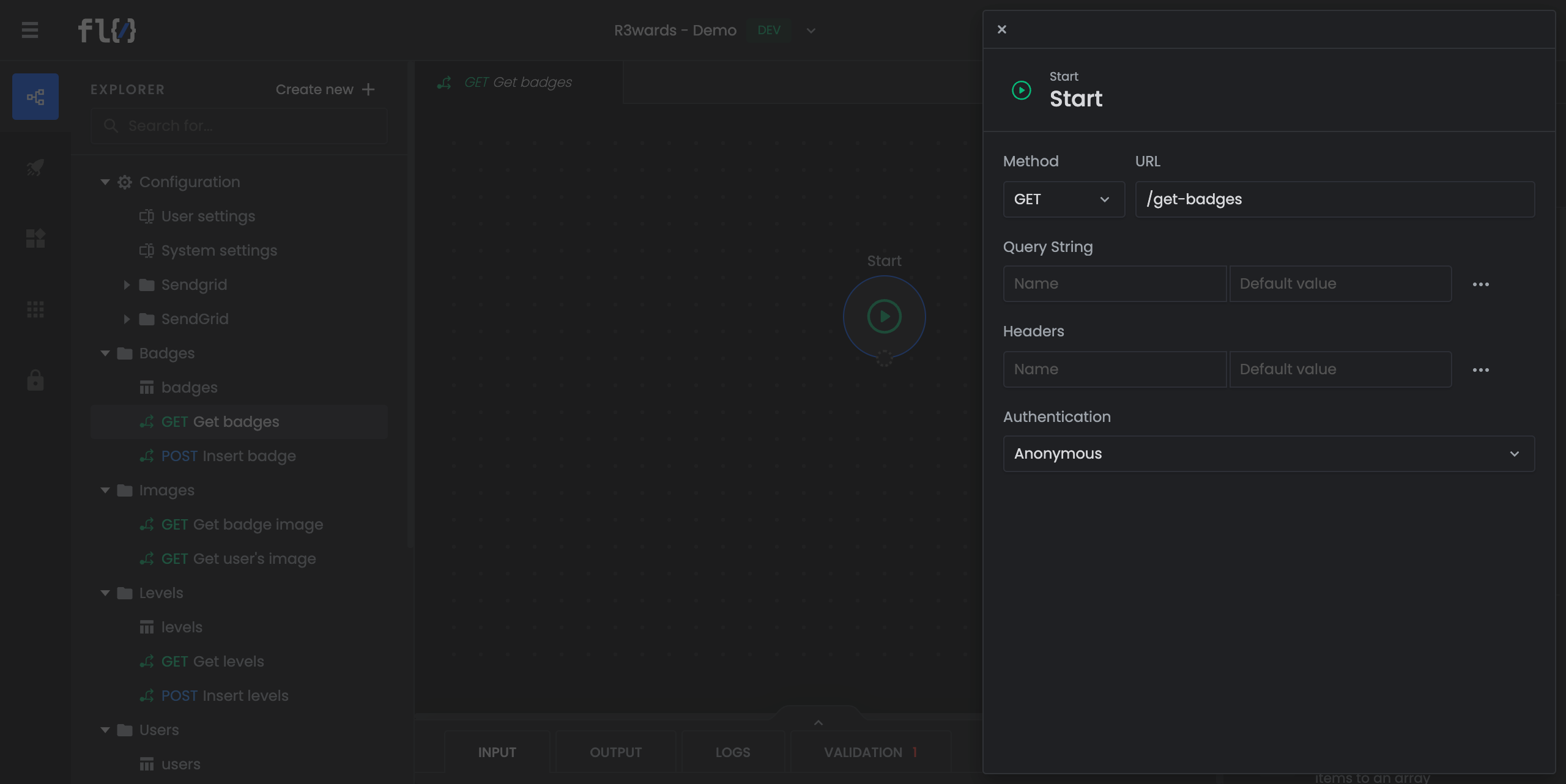Screen dimensions: 1566x784
Task: Open the Method GET dropdown
Action: click(1064, 199)
